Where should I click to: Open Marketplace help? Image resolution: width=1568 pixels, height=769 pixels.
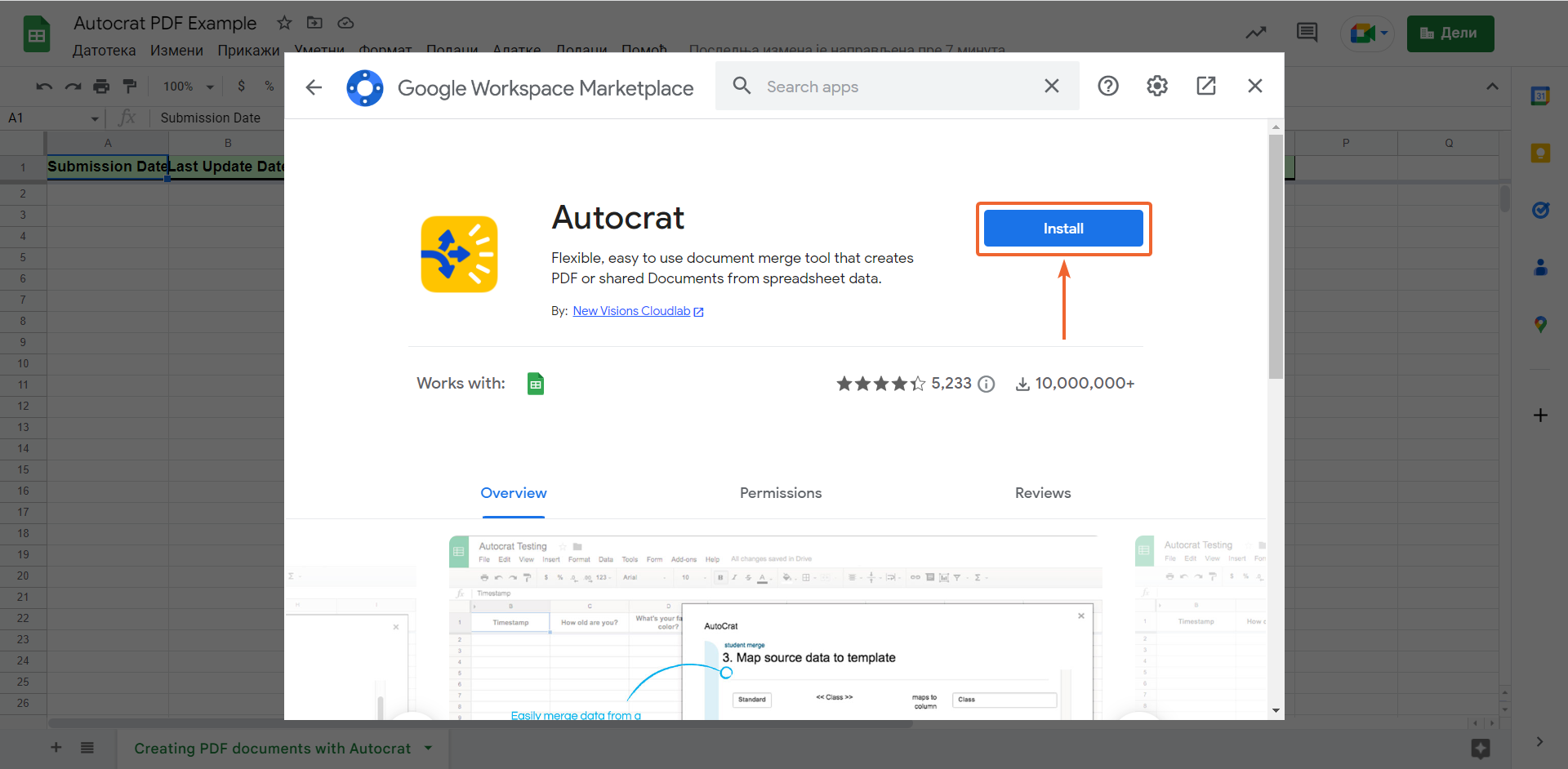pos(1108,86)
